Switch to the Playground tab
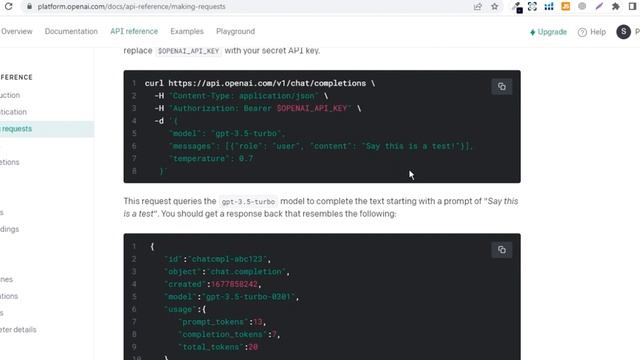This screenshot has height=360, width=640. click(x=236, y=31)
